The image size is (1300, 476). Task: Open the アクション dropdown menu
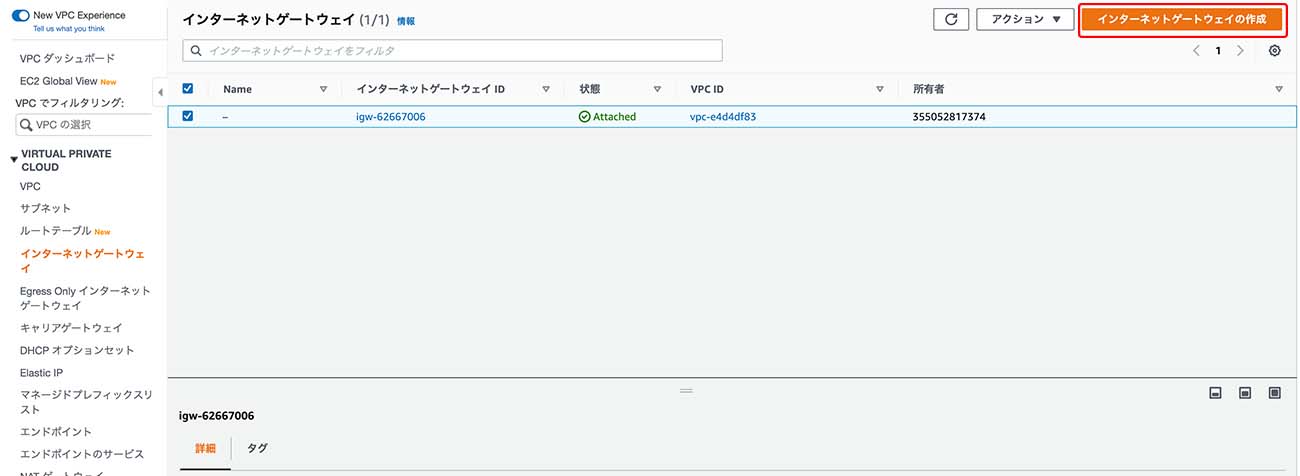(x=1025, y=19)
